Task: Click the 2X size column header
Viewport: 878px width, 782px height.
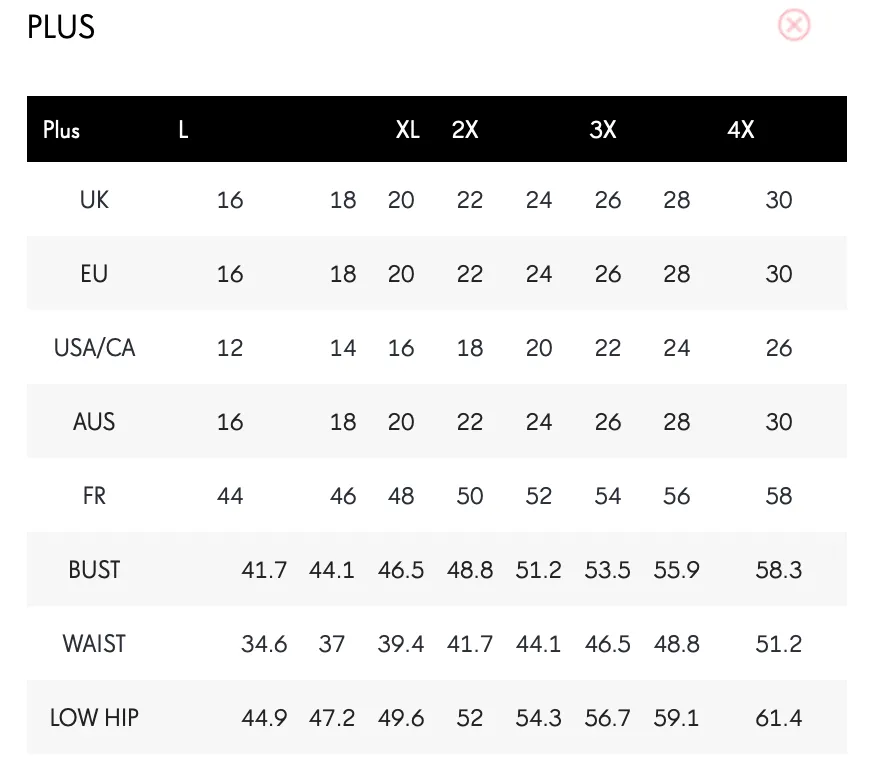Action: 465,130
